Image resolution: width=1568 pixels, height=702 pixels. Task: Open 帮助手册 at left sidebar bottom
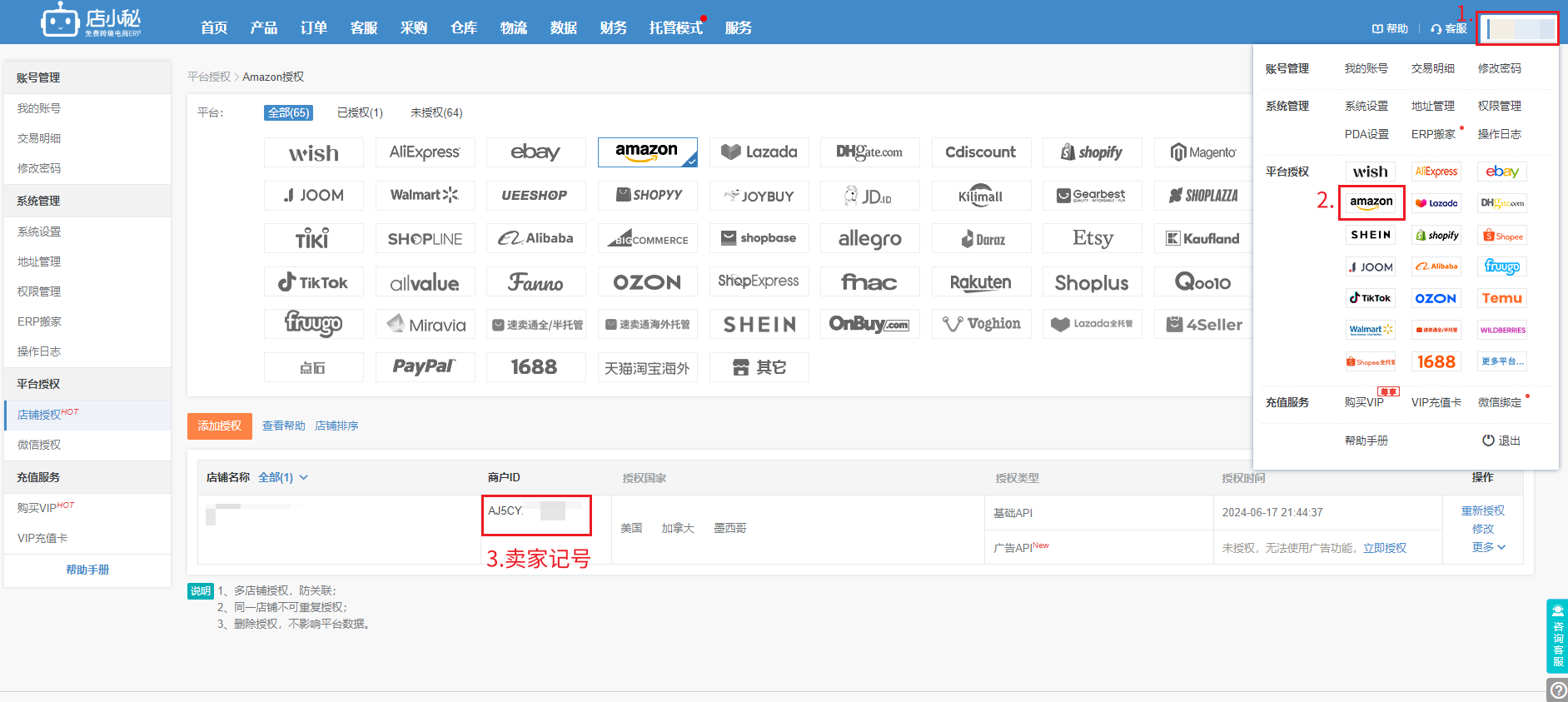(87, 570)
